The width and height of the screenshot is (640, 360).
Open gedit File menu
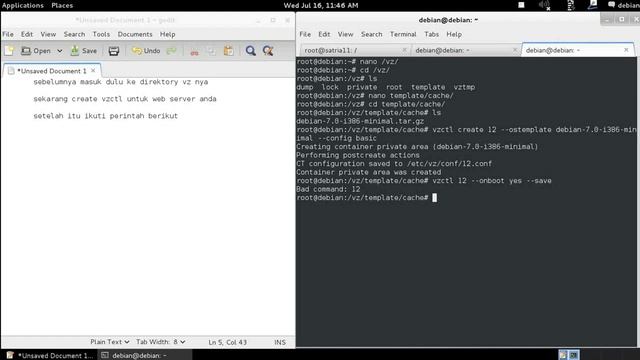[8, 34]
